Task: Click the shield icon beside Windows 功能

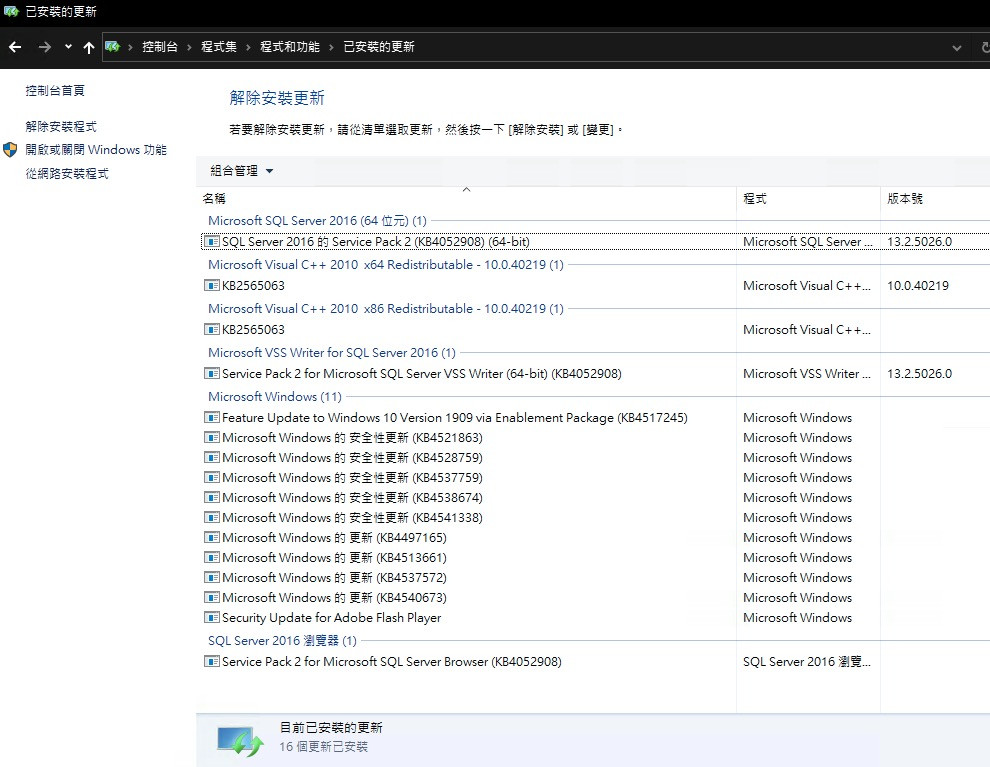Action: pos(10,150)
